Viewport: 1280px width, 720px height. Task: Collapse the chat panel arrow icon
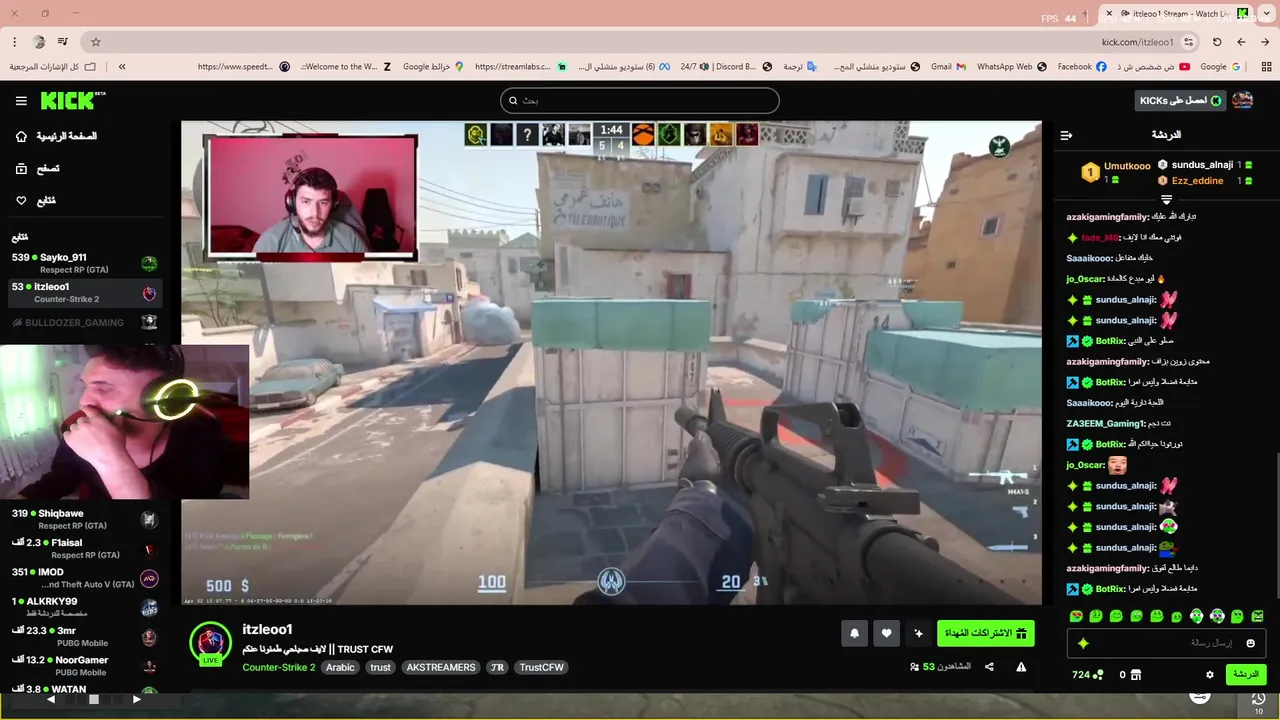tap(1066, 135)
